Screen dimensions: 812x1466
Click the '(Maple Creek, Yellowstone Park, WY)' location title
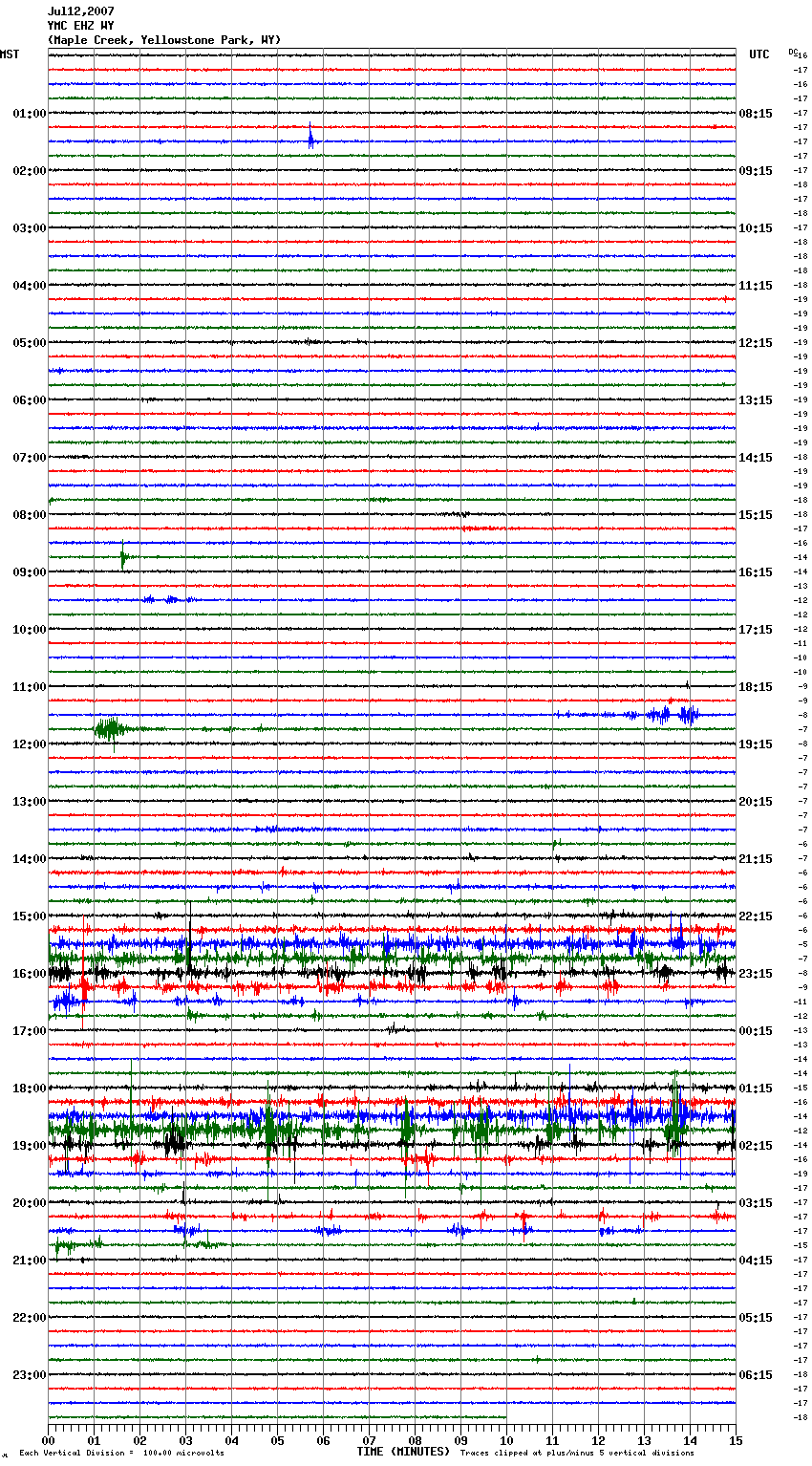164,40
